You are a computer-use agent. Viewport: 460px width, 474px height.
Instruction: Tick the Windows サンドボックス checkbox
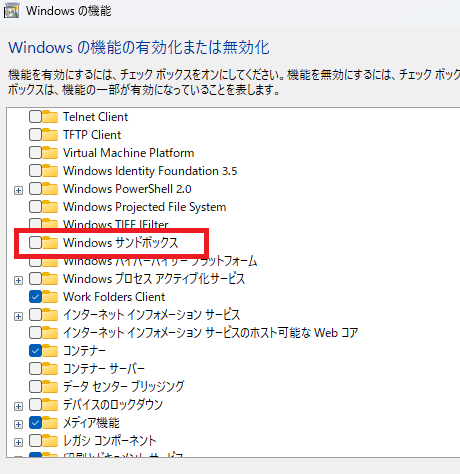35,243
